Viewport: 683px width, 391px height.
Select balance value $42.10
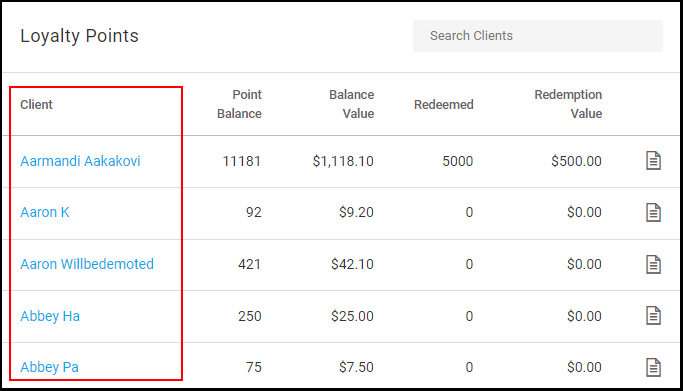point(352,264)
